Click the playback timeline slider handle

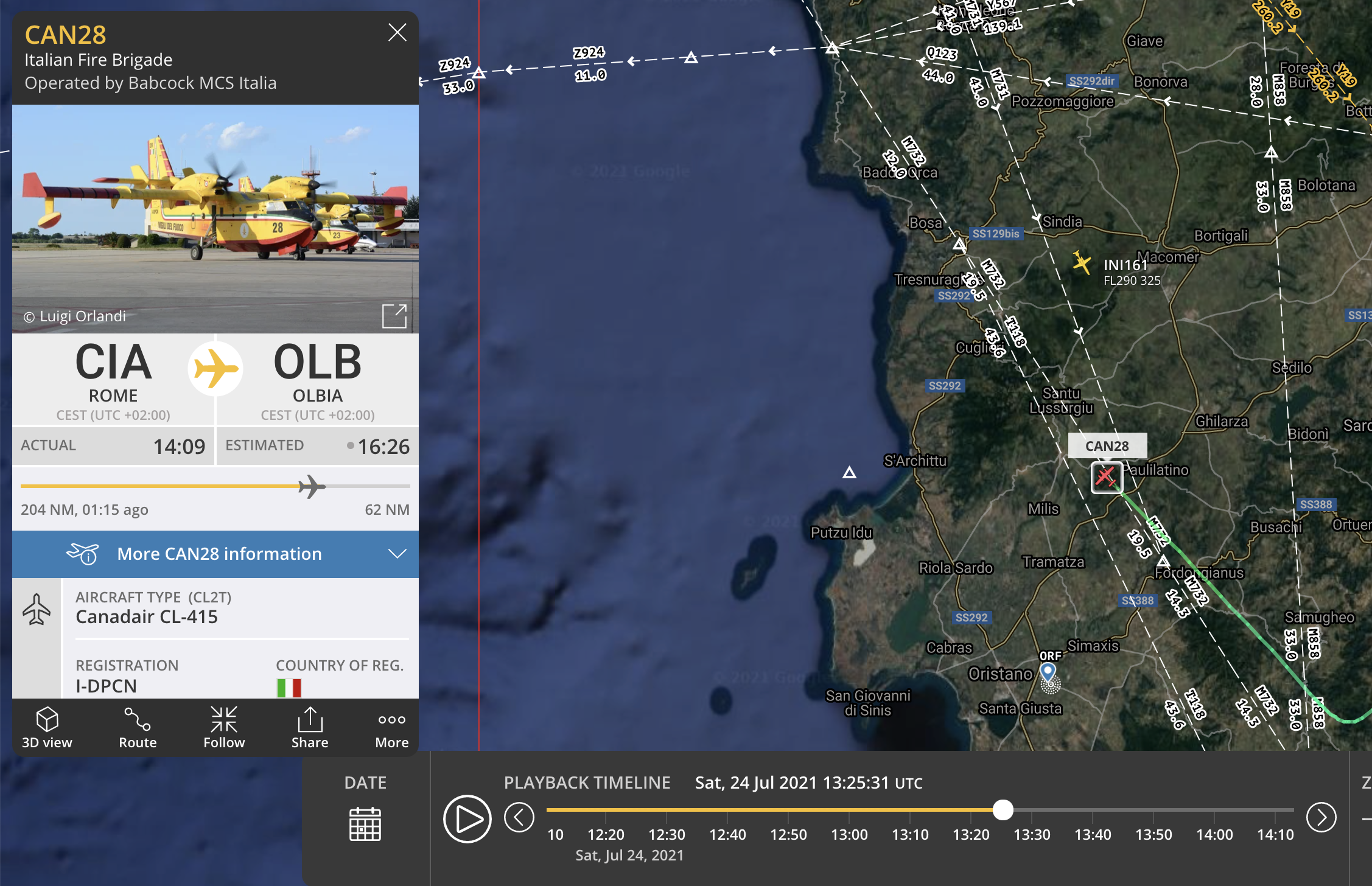[1003, 810]
